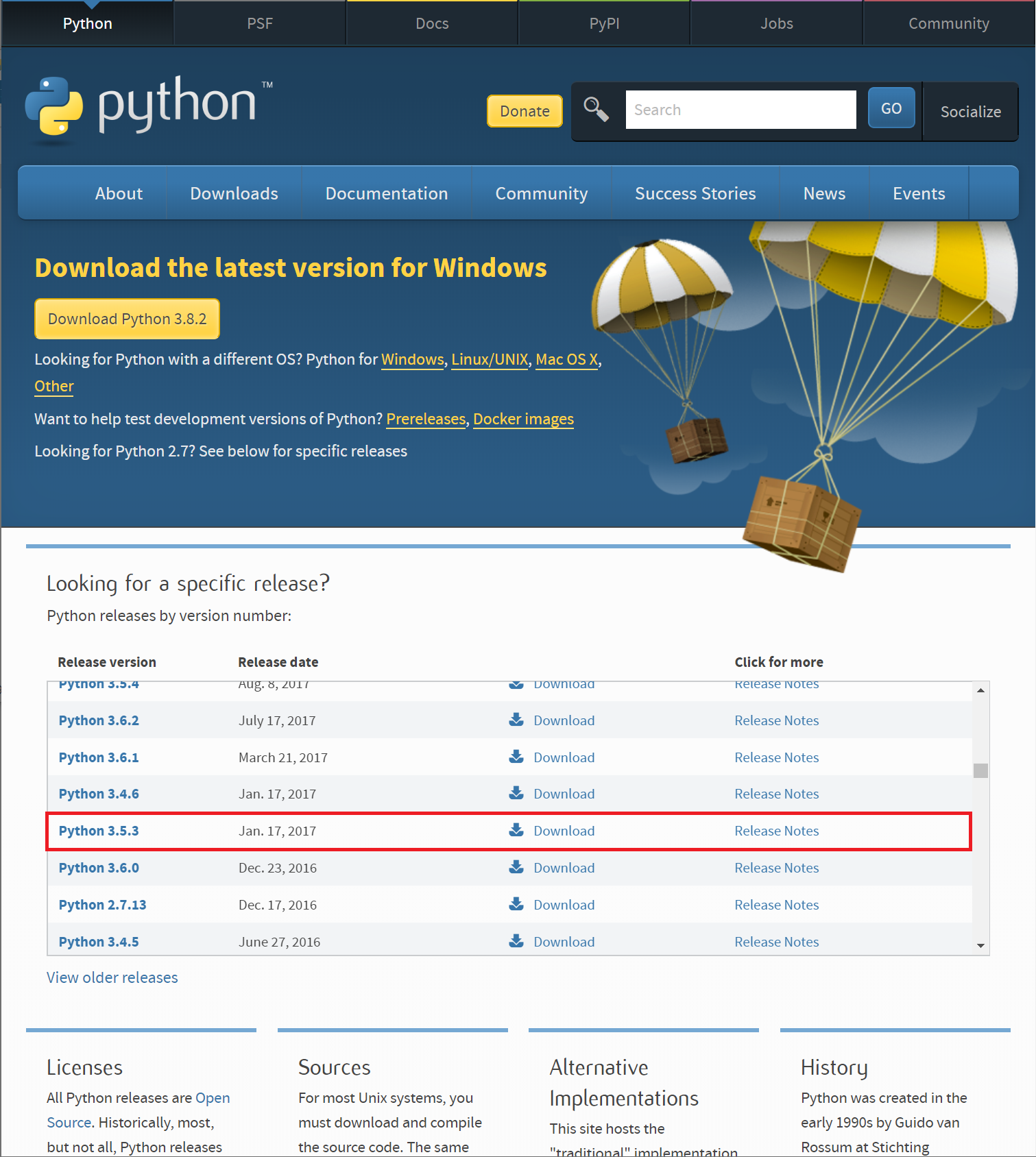Click the March 21, 2017 release date
Image resolution: width=1036 pixels, height=1157 pixels.
(x=283, y=757)
